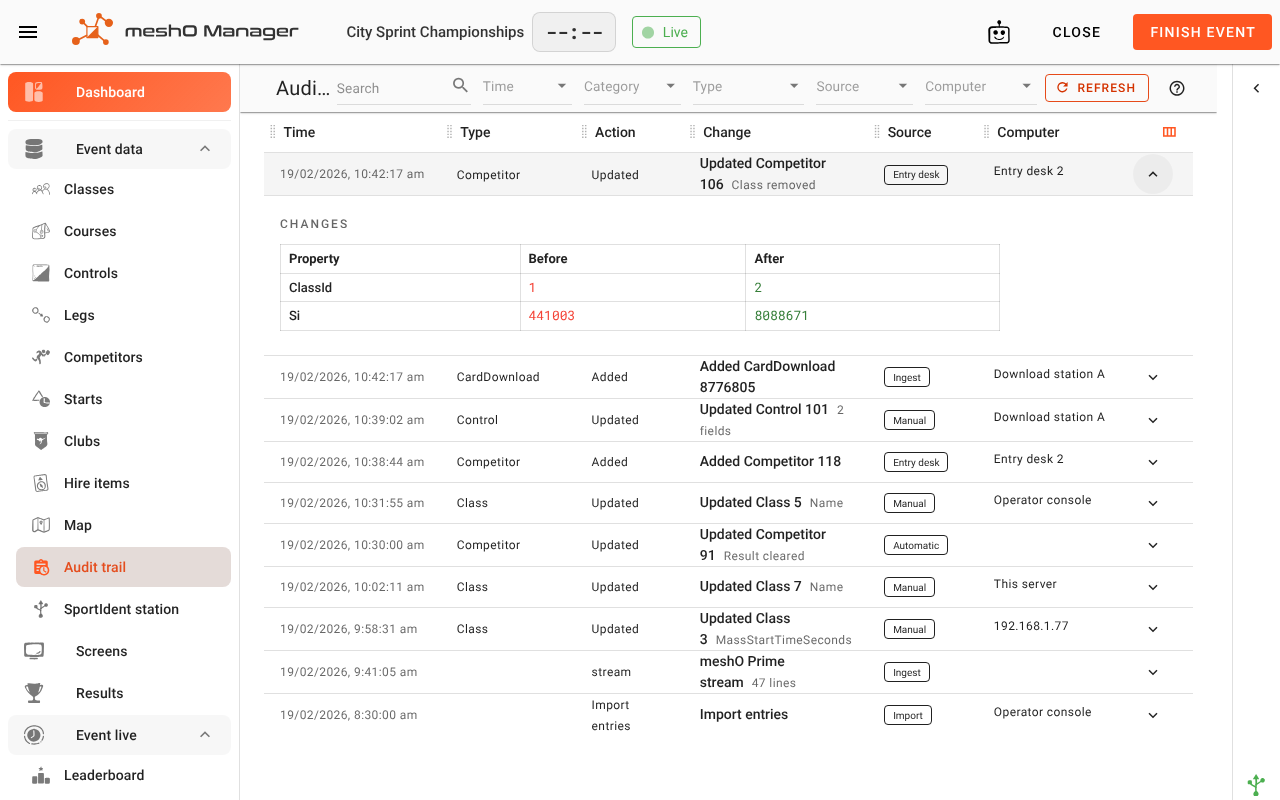Image resolution: width=1280 pixels, height=800 pixels.
Task: Open Hire items page
Action: tap(124, 483)
